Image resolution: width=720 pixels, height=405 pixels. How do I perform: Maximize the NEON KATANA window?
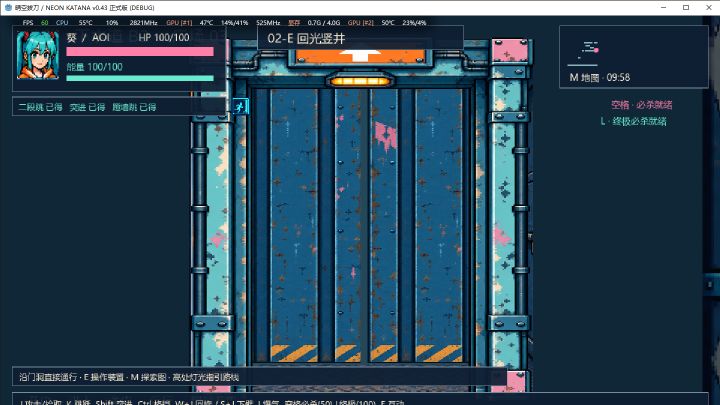pos(686,7)
